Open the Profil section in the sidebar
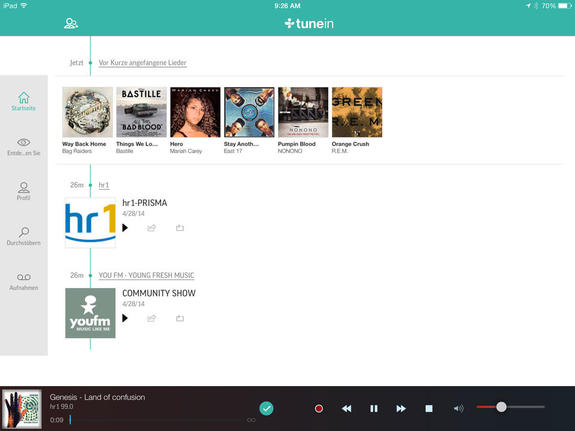The image size is (575, 431). (23, 191)
